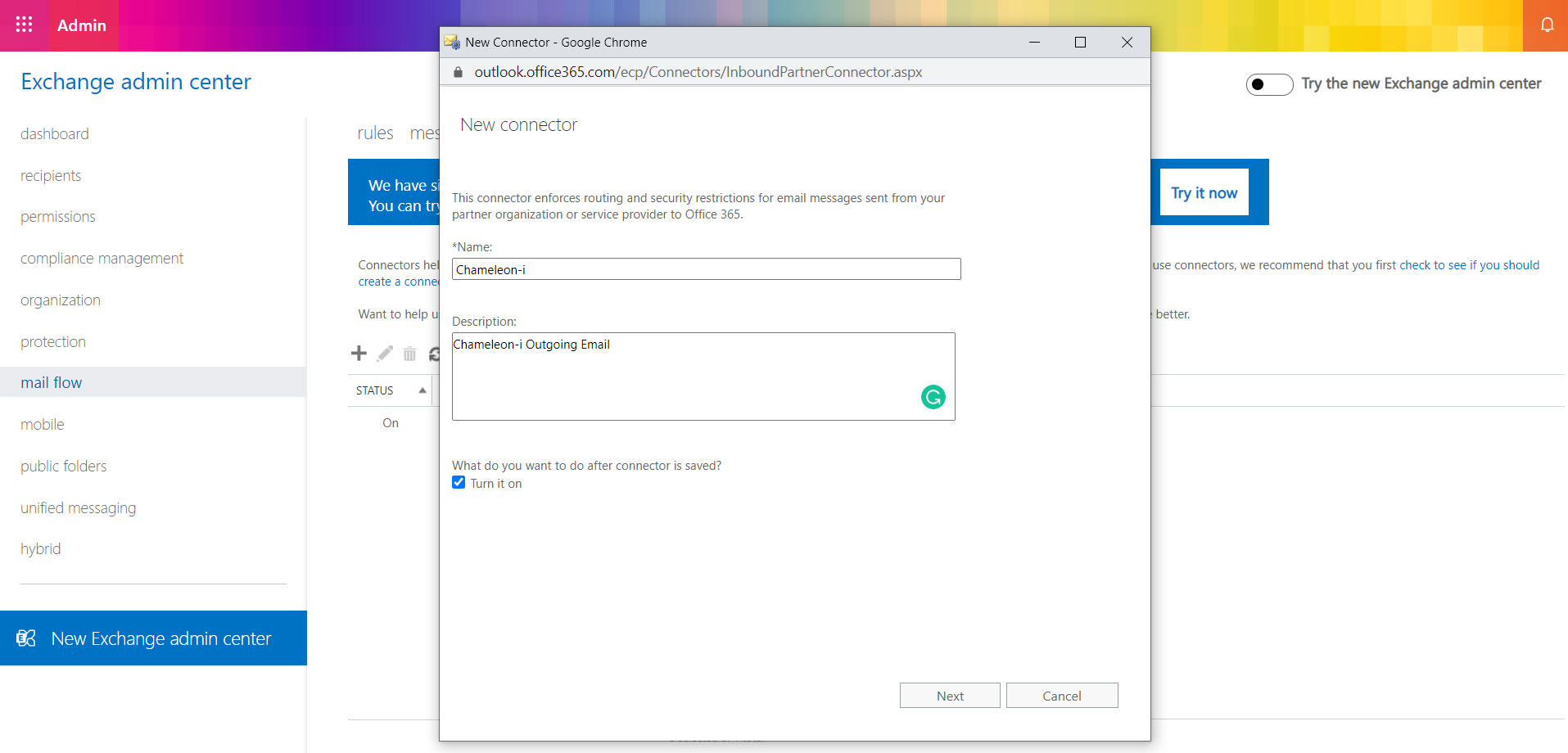
Task: Click the New Connector window favicon
Action: pos(452,42)
